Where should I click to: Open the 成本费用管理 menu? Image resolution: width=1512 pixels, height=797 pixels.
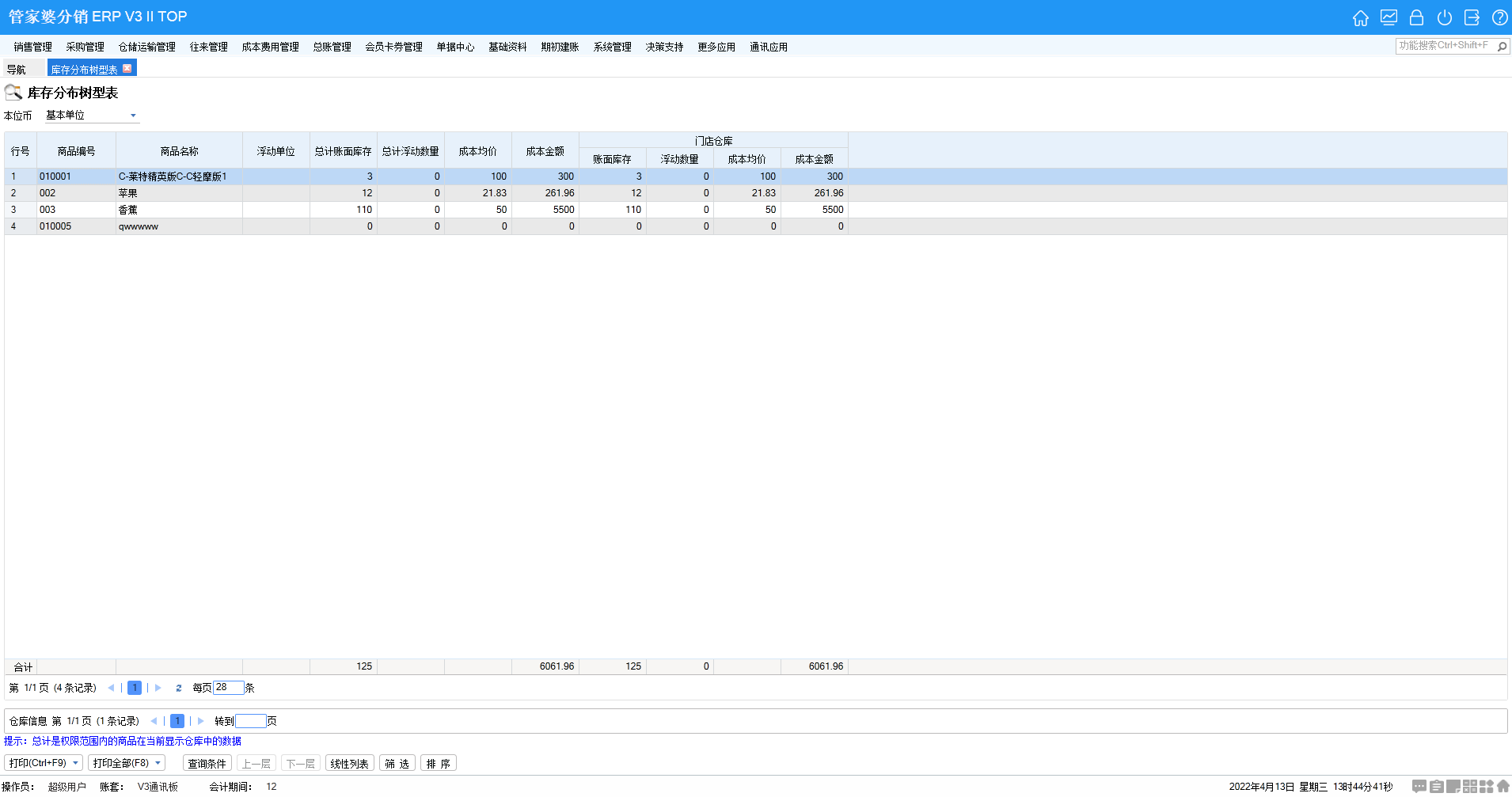pyautogui.click(x=270, y=47)
